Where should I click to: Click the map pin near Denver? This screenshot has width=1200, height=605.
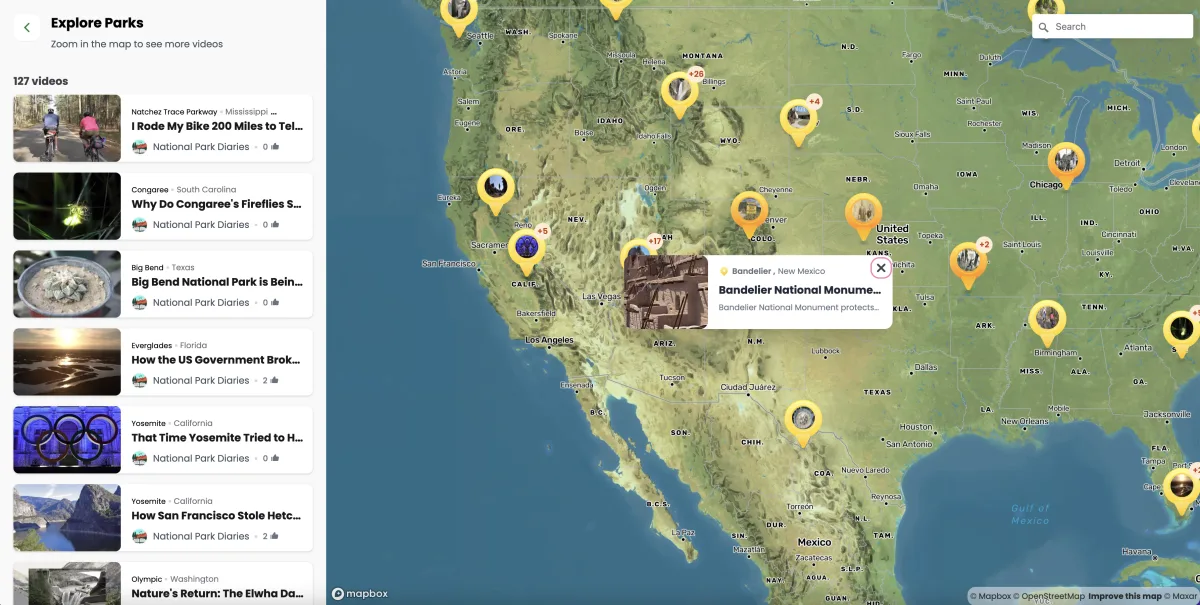tap(749, 213)
